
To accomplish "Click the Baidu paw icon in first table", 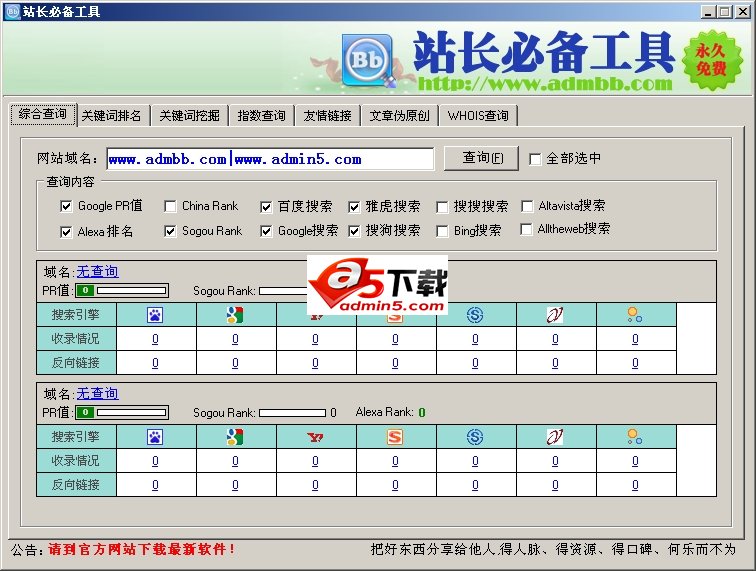I will pos(155,315).
